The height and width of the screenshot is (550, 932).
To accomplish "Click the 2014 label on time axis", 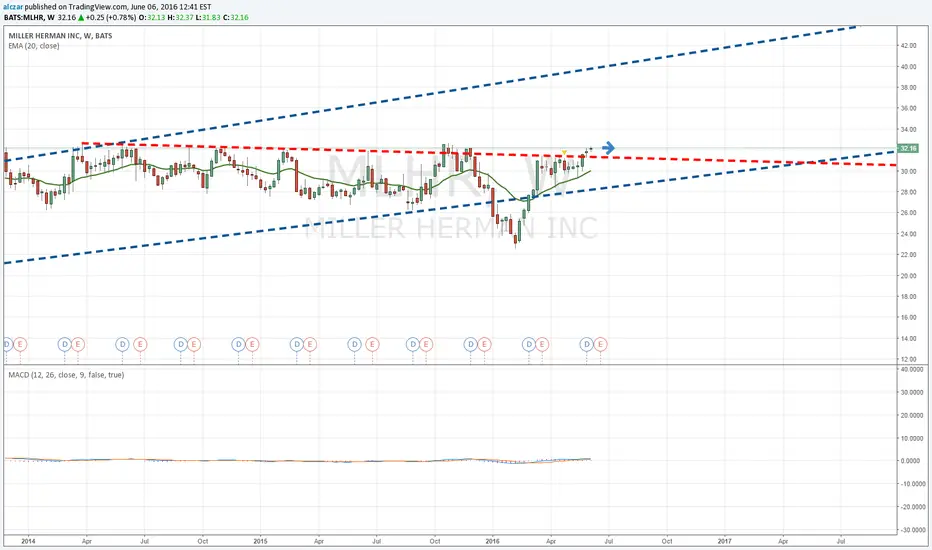I will coord(28,541).
